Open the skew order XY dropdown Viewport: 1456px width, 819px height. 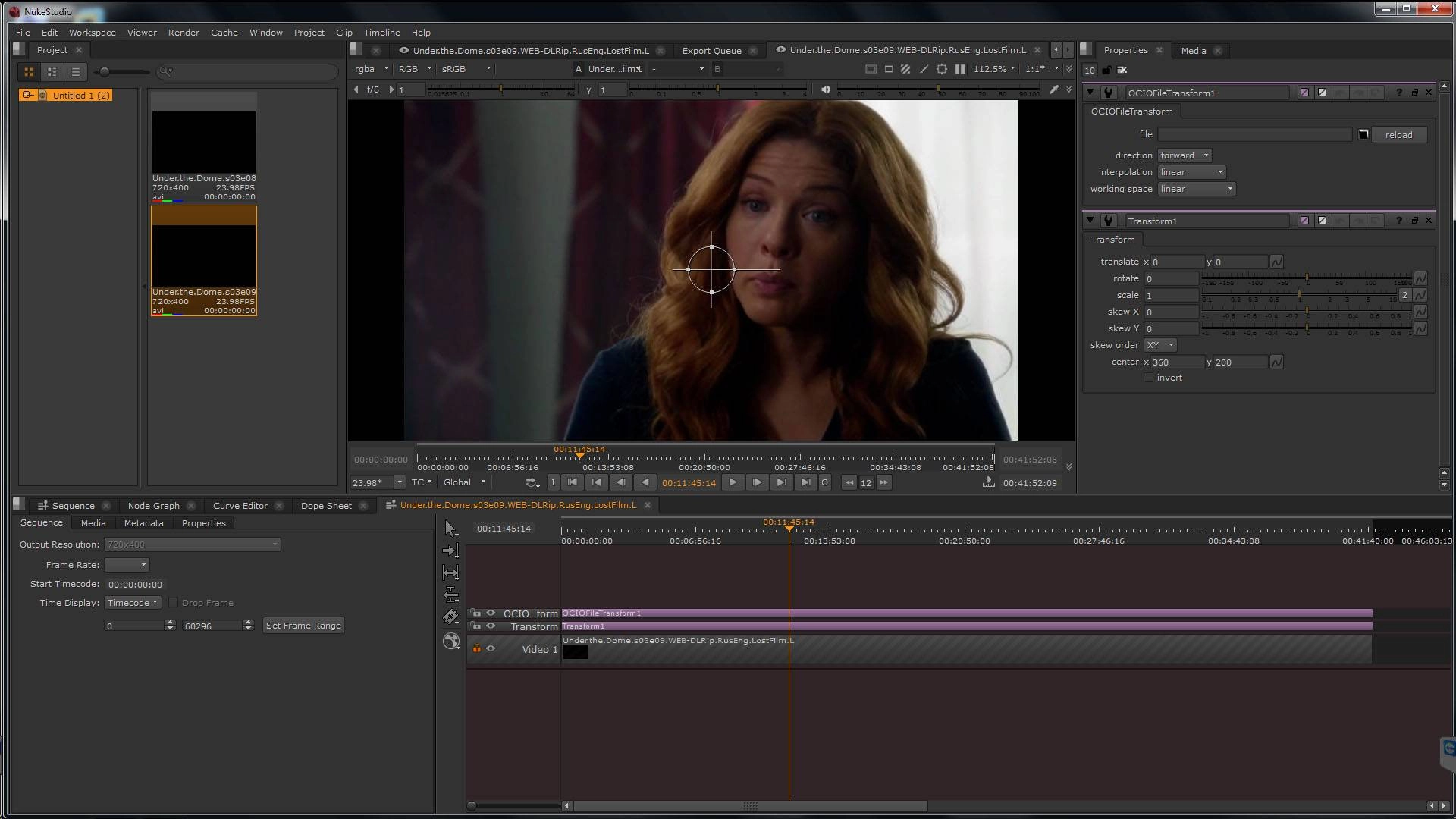[1160, 345]
